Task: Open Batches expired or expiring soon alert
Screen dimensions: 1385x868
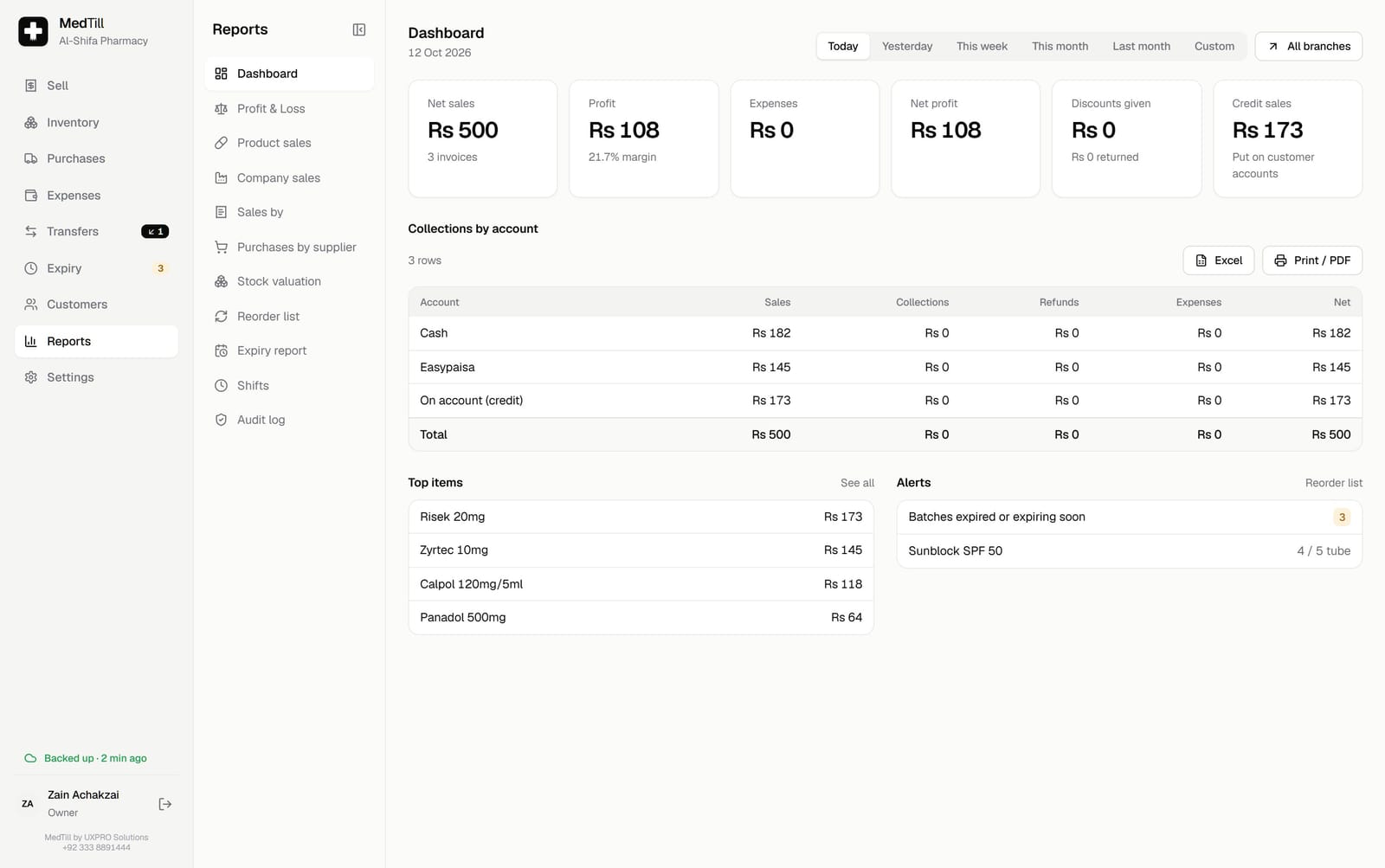Action: pos(1129,517)
